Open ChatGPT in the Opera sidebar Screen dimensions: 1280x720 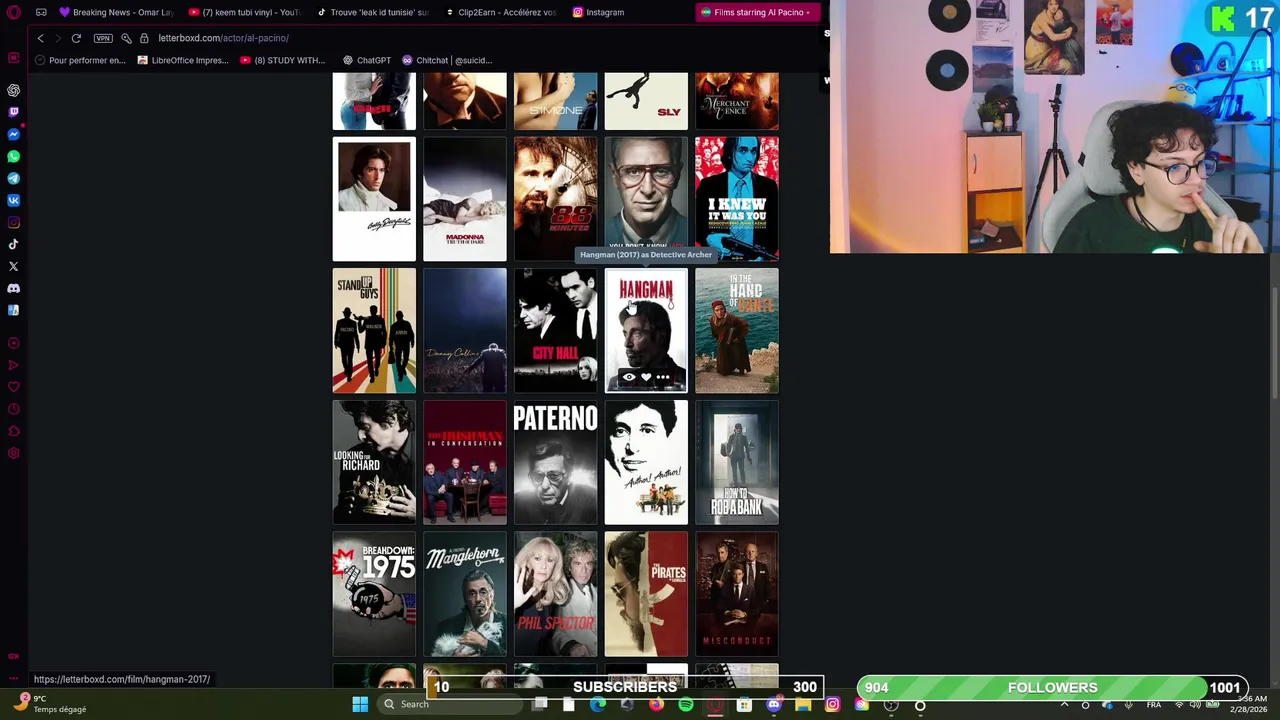click(x=13, y=90)
